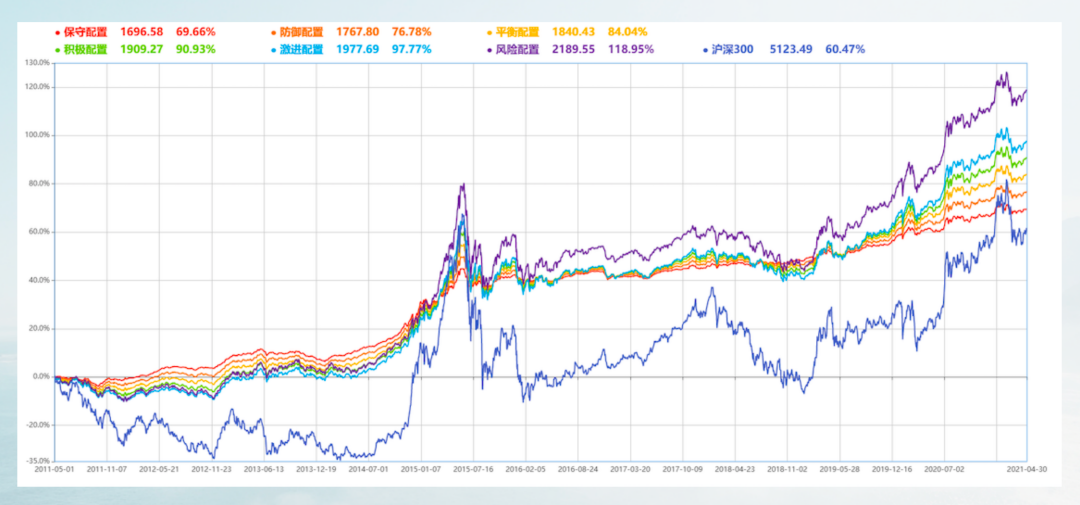This screenshot has width=1080, height=505.
Task: Click the purple dot beside 风险配置
Action: coord(489,49)
